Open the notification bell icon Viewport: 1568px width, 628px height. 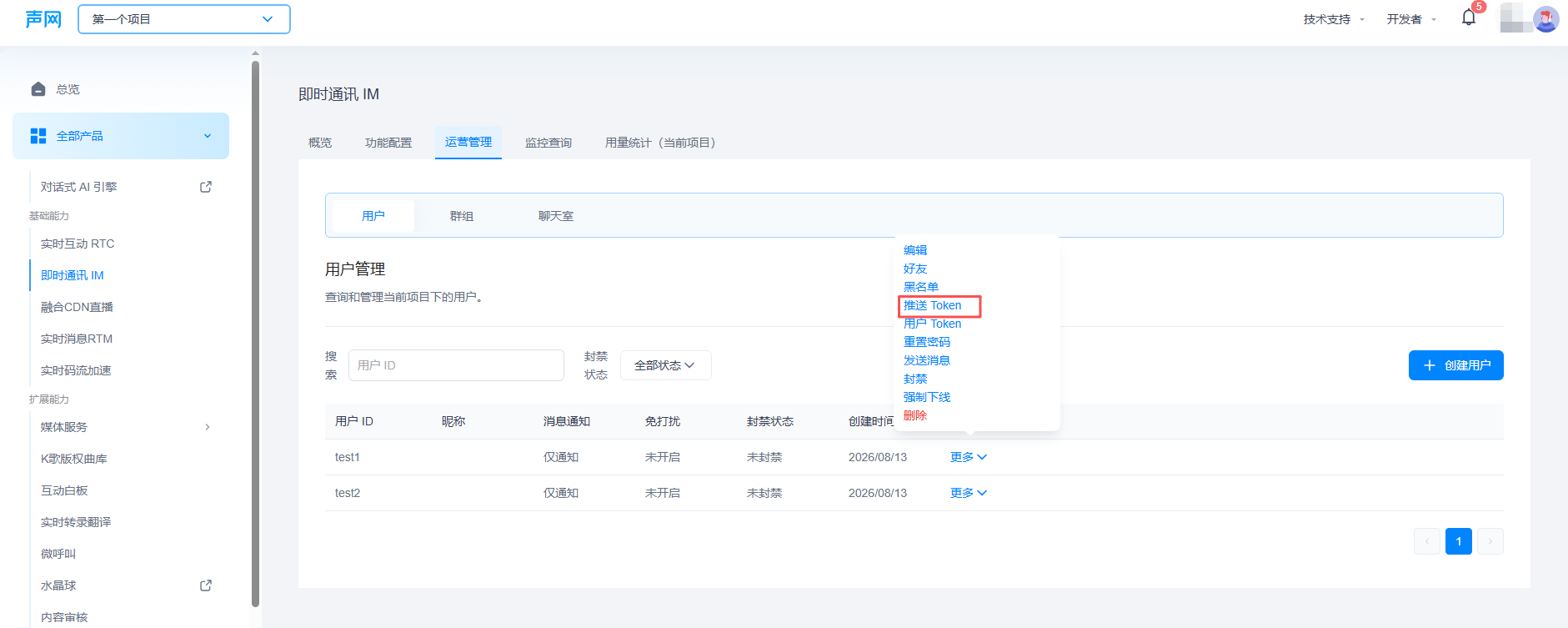tap(1469, 18)
